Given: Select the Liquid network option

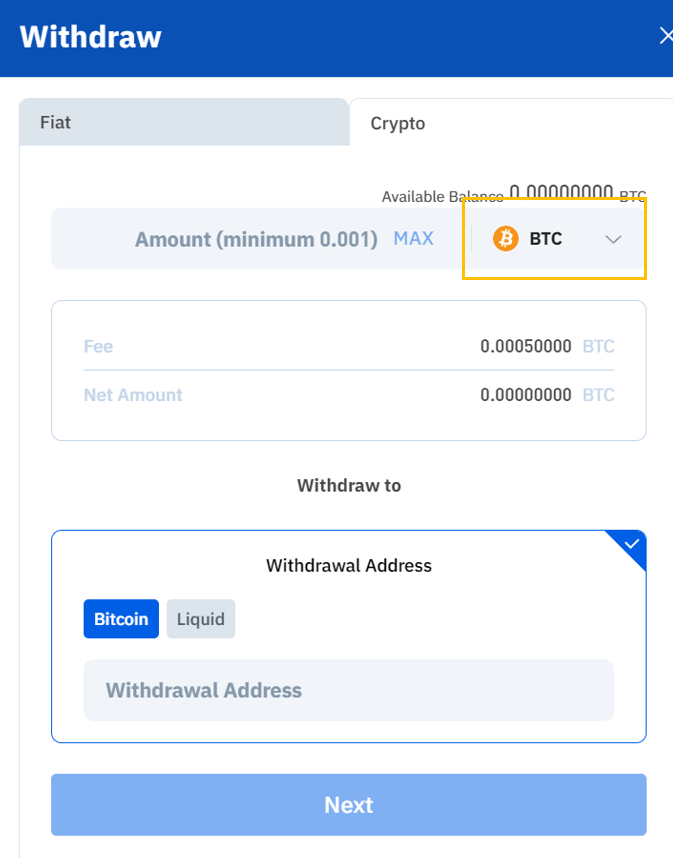Looking at the screenshot, I should [200, 618].
